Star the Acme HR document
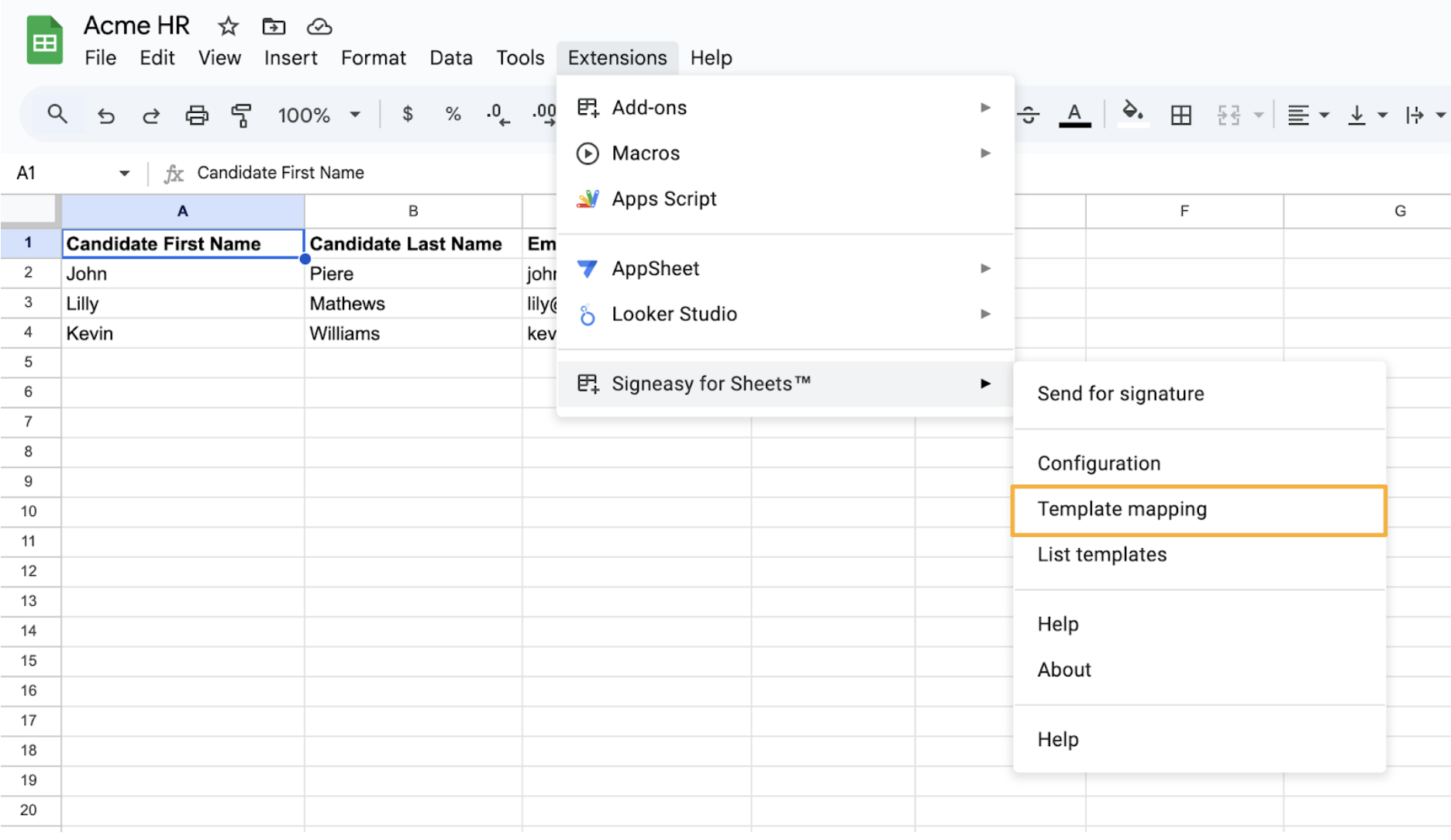 click(228, 26)
